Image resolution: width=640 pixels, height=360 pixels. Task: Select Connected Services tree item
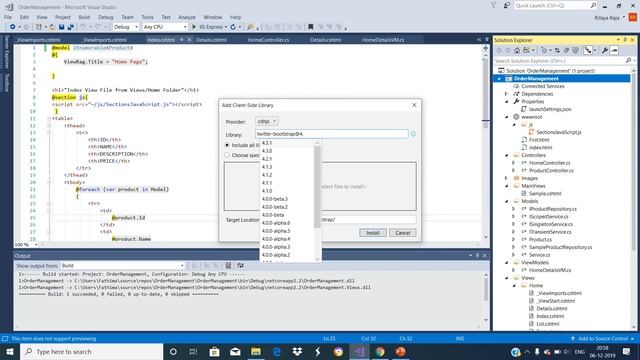[542, 86]
